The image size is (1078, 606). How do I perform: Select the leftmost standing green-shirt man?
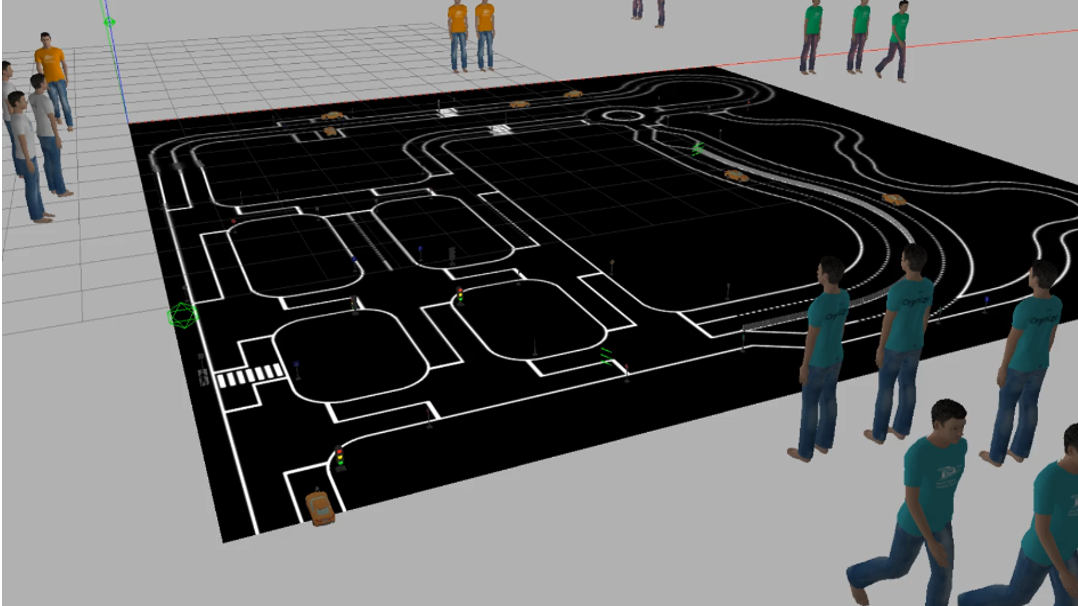[x=811, y=36]
